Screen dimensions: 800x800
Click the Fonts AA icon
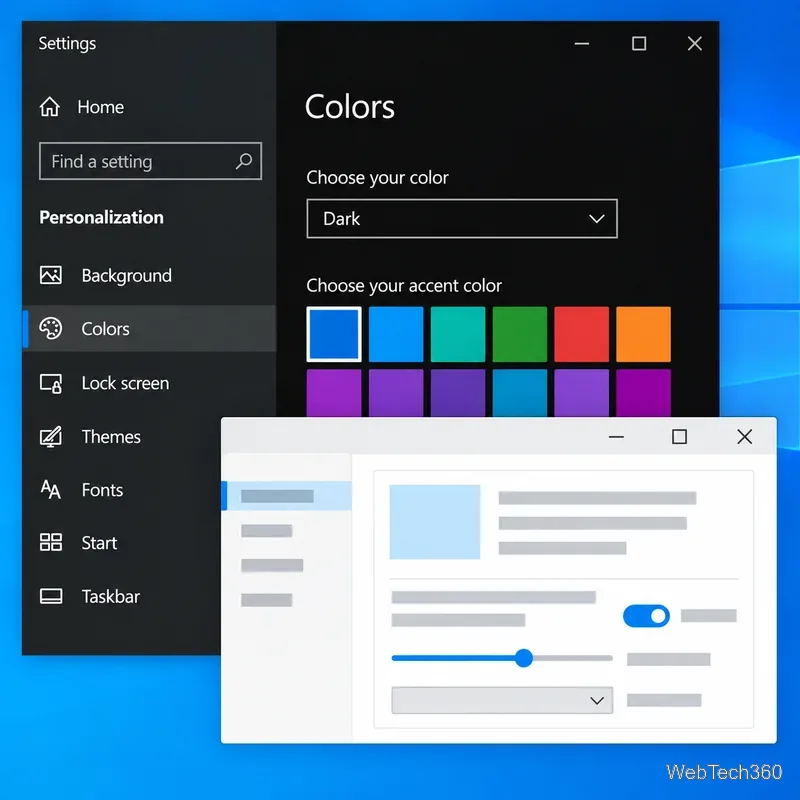(51, 490)
